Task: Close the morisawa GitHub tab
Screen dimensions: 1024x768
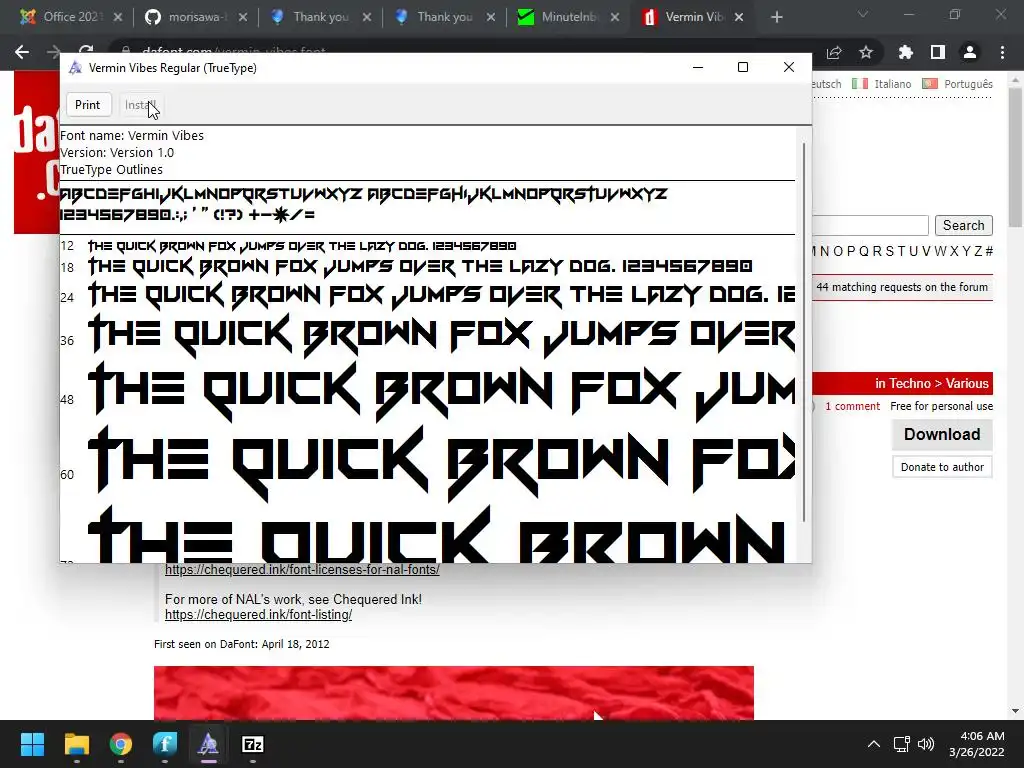Action: pyautogui.click(x=242, y=18)
